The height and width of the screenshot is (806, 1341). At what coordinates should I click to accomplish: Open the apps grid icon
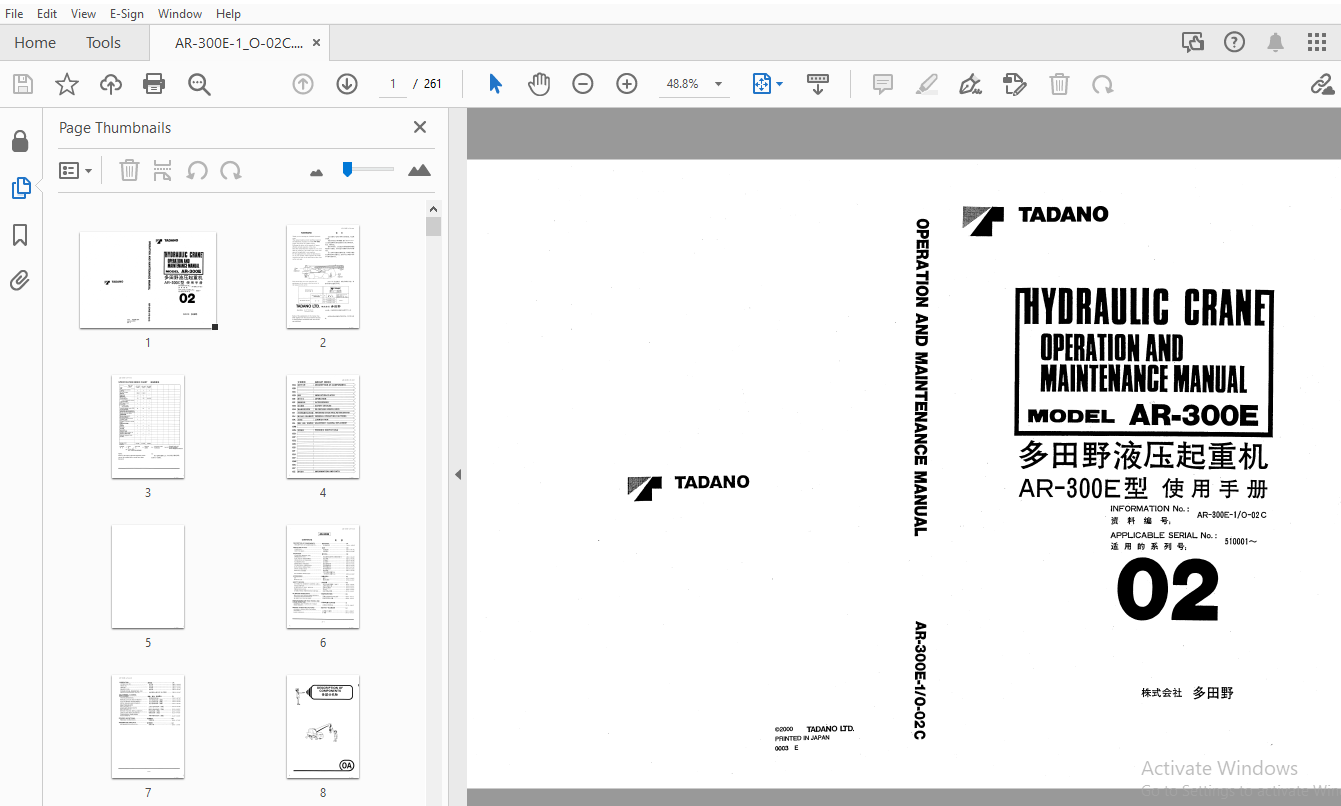[x=1317, y=42]
